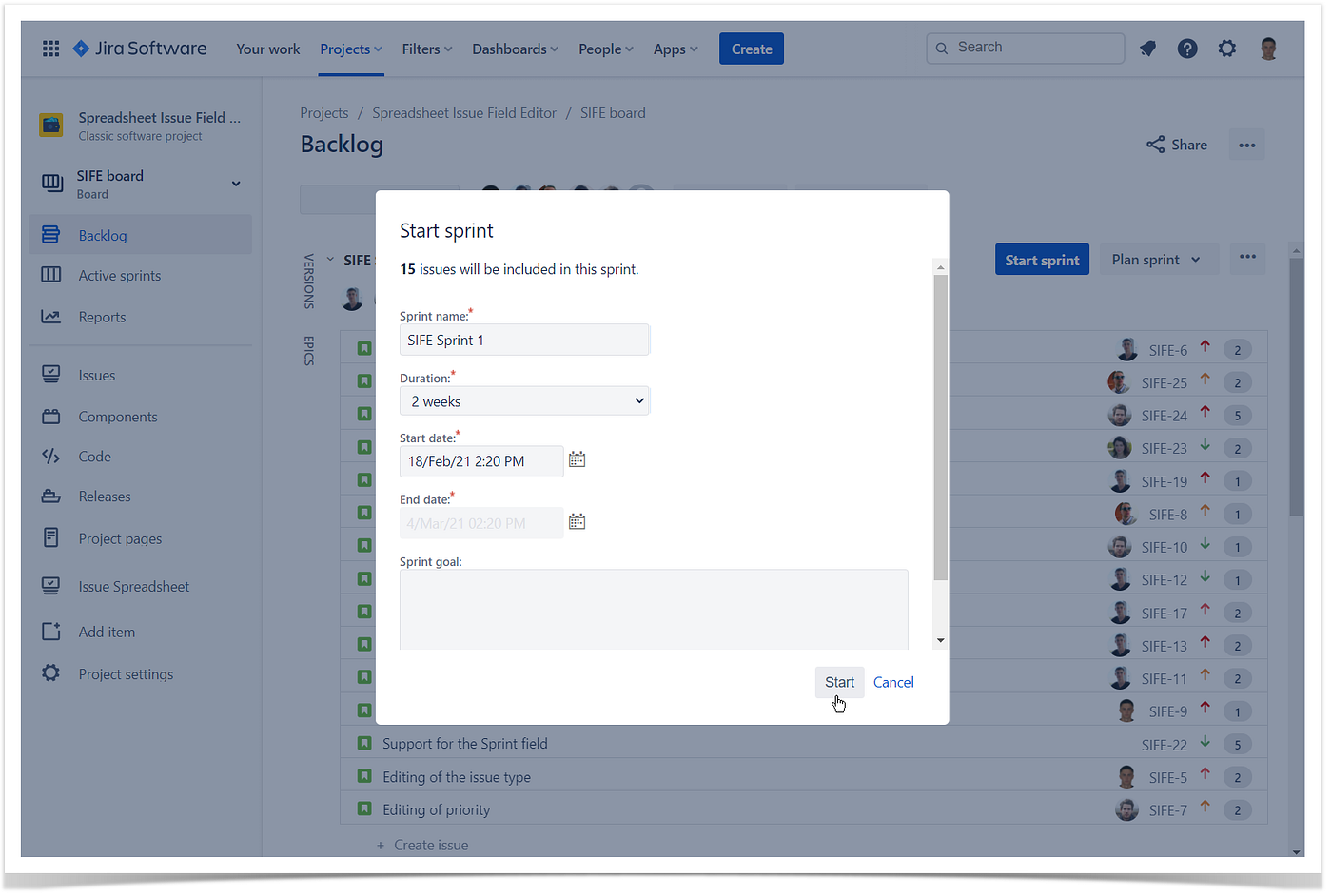Click the Add item icon
This screenshot has height=896, width=1332.
[51, 632]
